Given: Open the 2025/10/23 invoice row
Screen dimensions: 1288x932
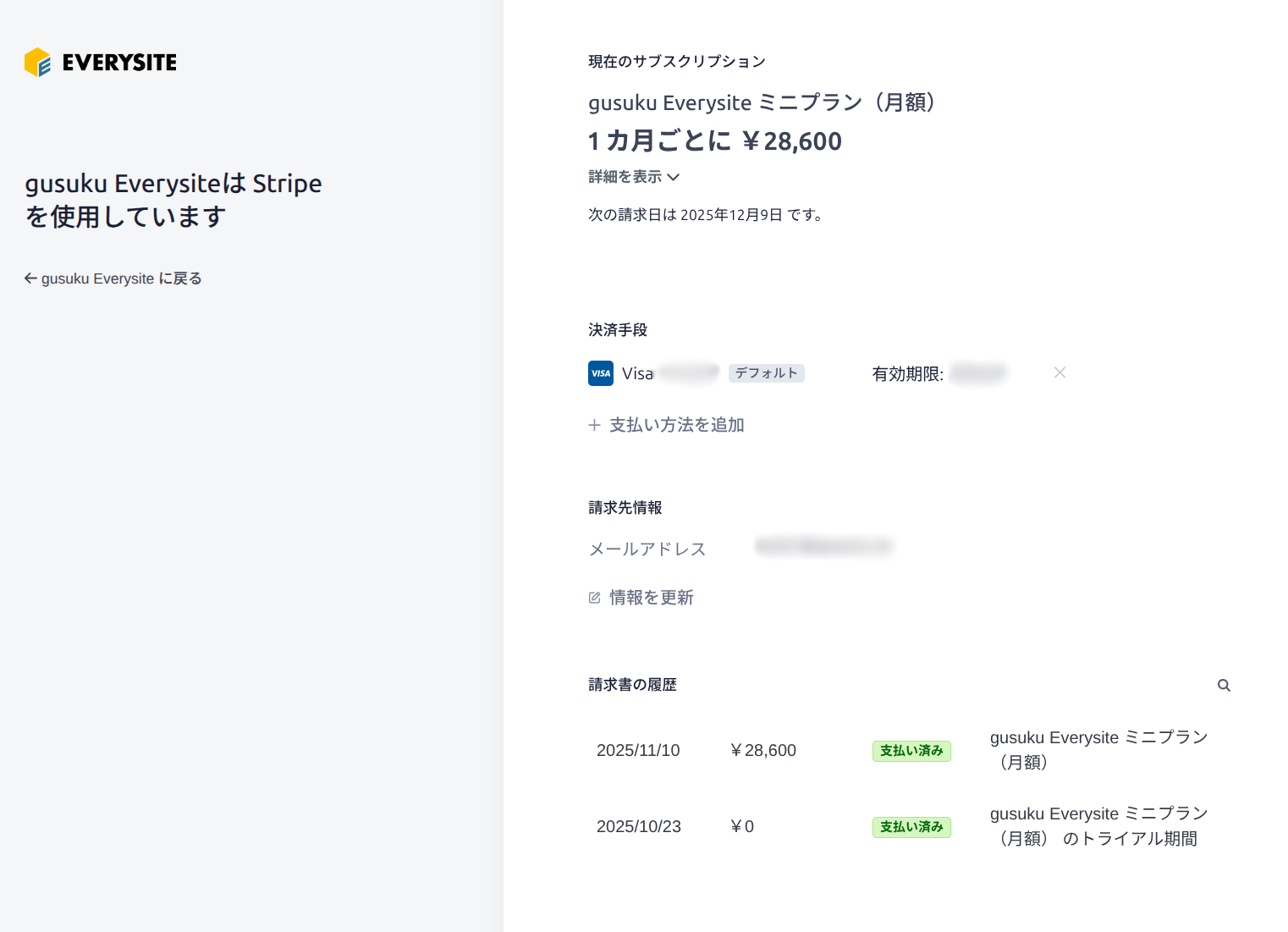Looking at the screenshot, I should click(x=910, y=826).
